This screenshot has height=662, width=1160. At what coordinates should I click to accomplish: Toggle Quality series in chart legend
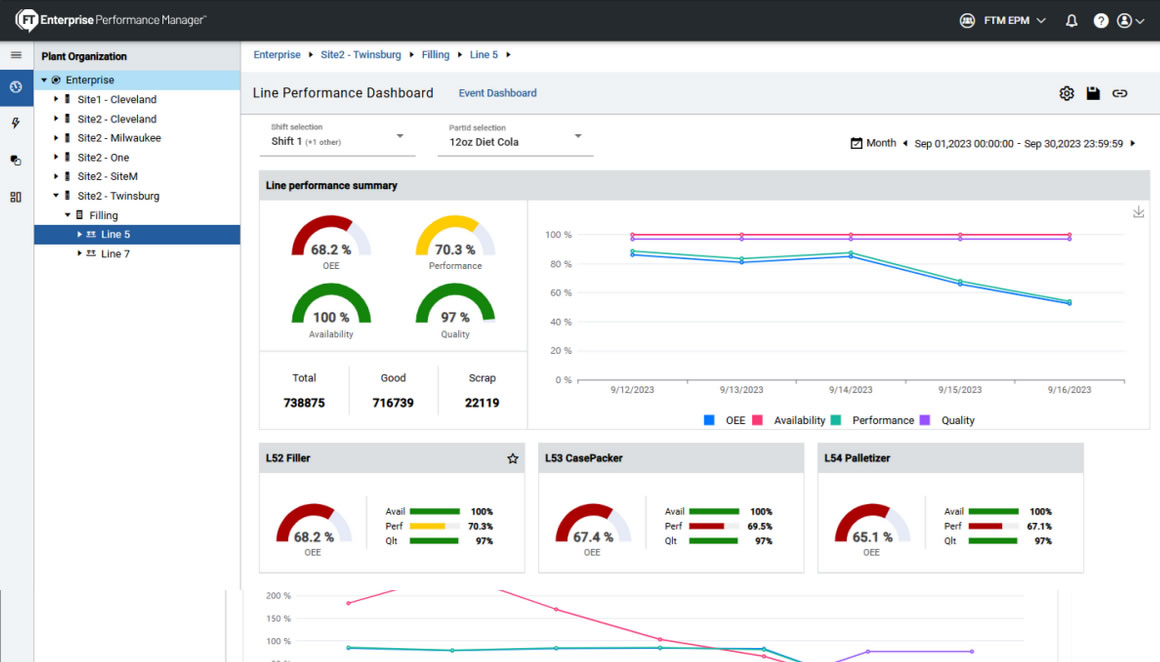947,421
